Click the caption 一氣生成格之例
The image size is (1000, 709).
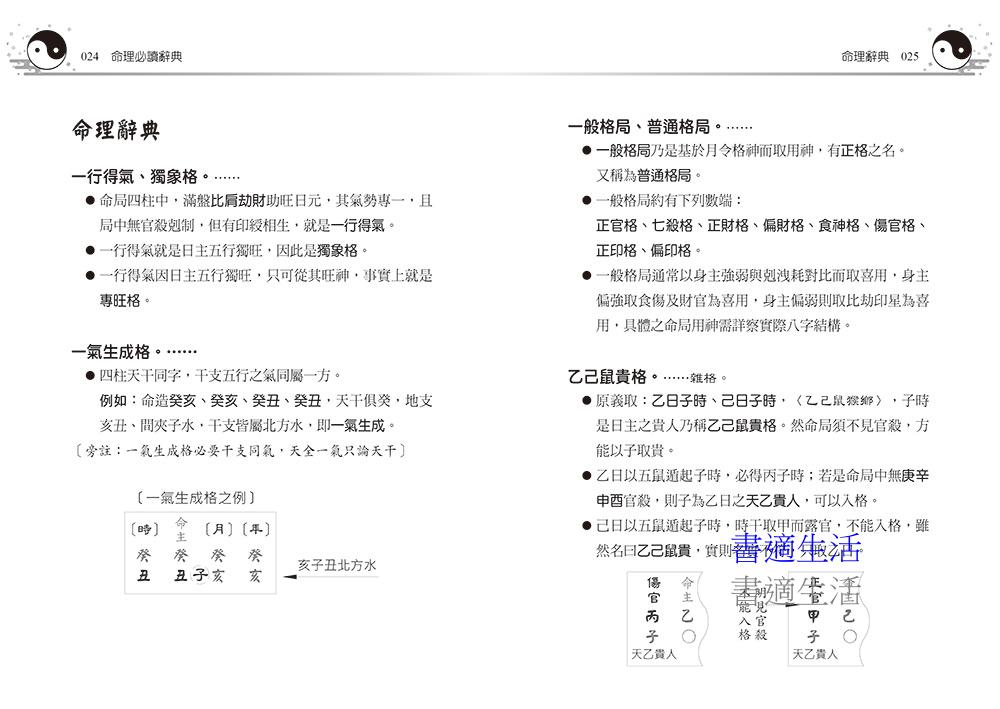tap(196, 498)
